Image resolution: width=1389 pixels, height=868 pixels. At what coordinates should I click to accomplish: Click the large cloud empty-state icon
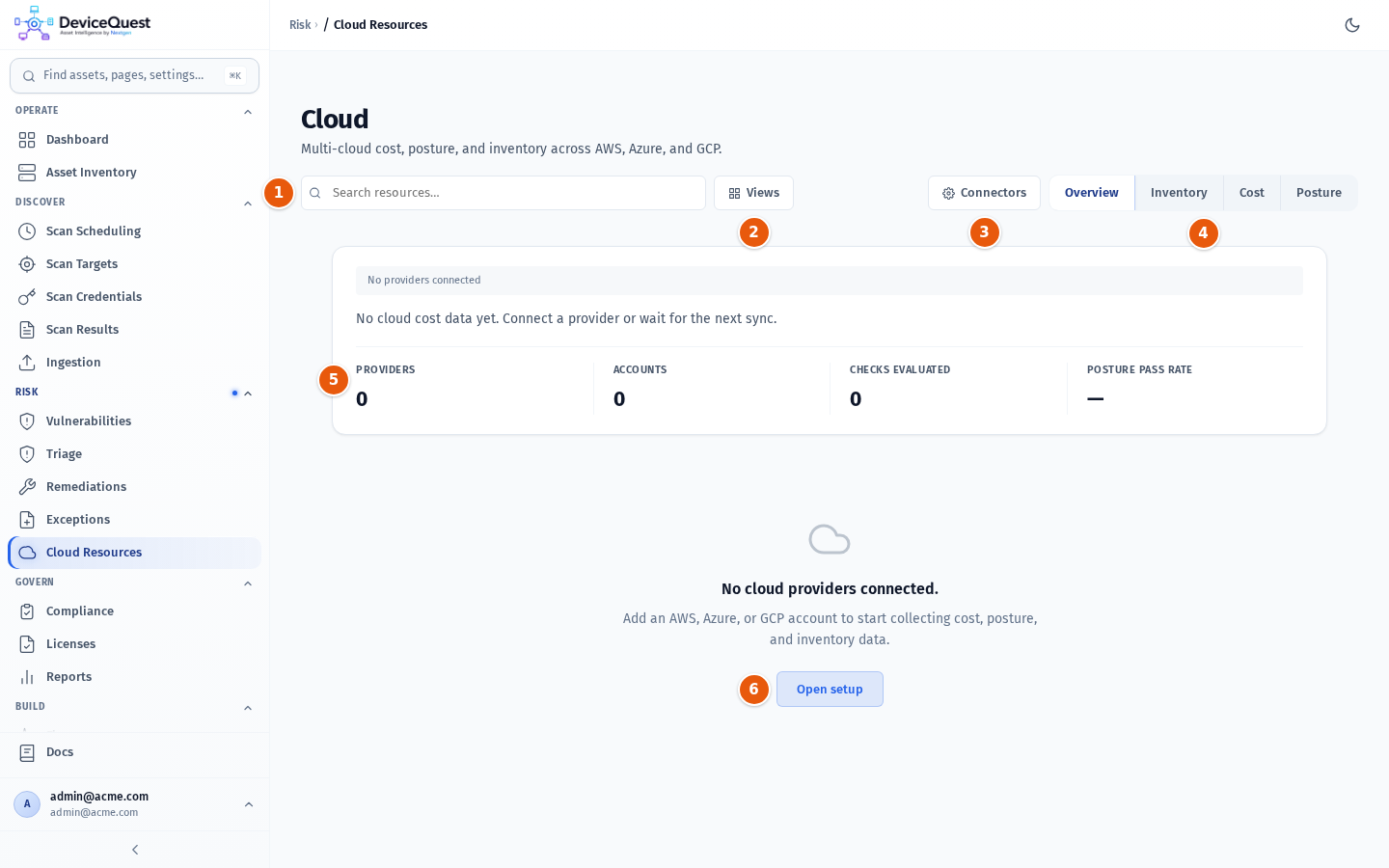point(830,539)
